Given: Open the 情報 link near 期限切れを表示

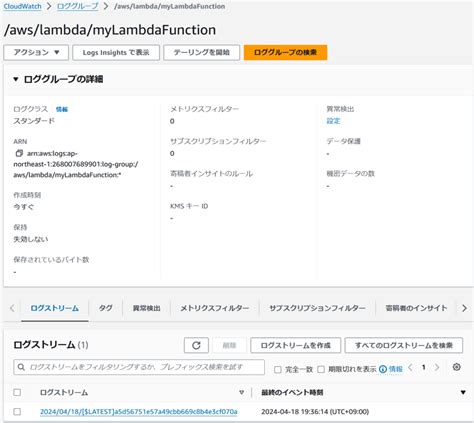Looking at the screenshot, I should pos(396,369).
